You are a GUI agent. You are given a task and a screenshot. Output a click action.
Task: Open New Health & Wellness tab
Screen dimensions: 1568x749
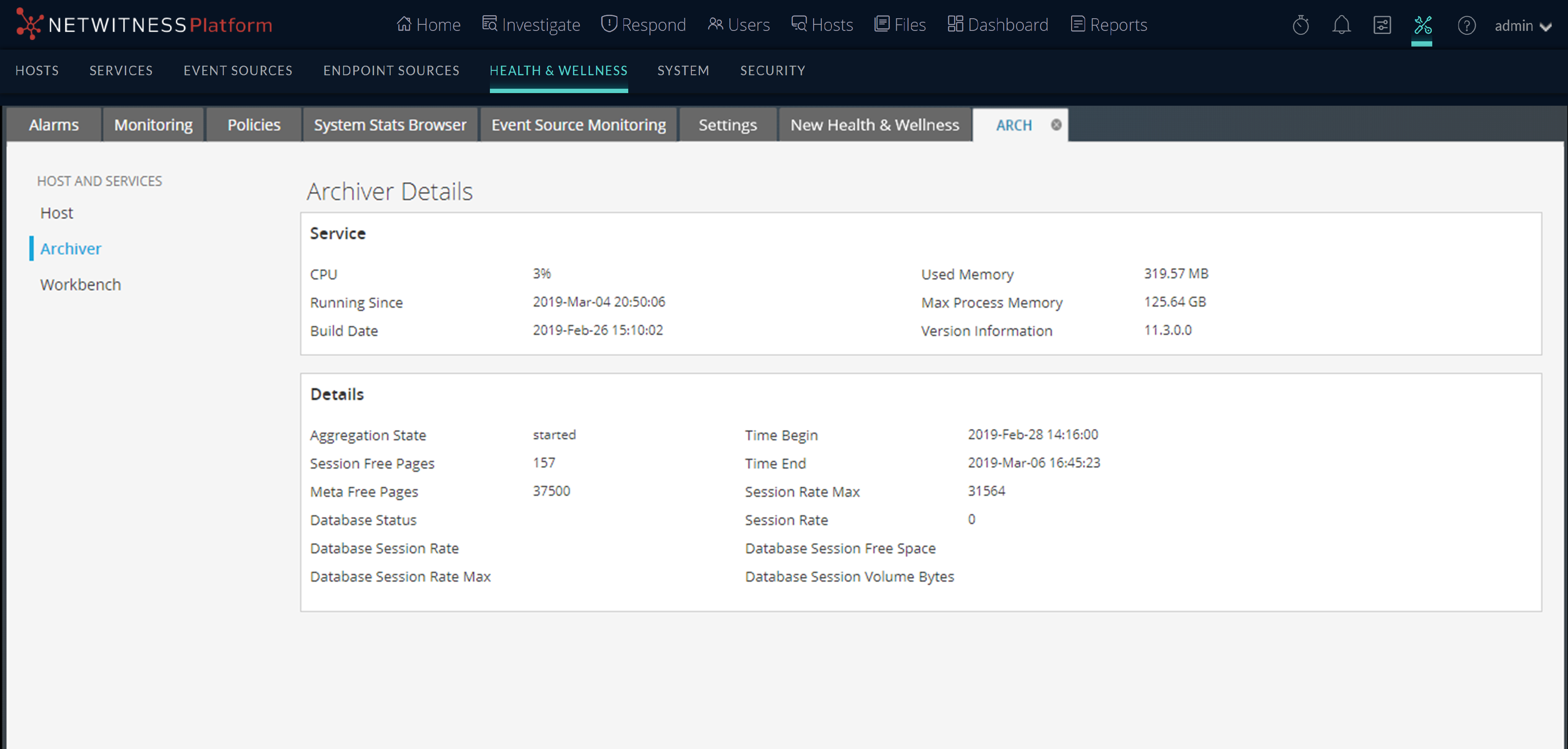click(x=874, y=125)
